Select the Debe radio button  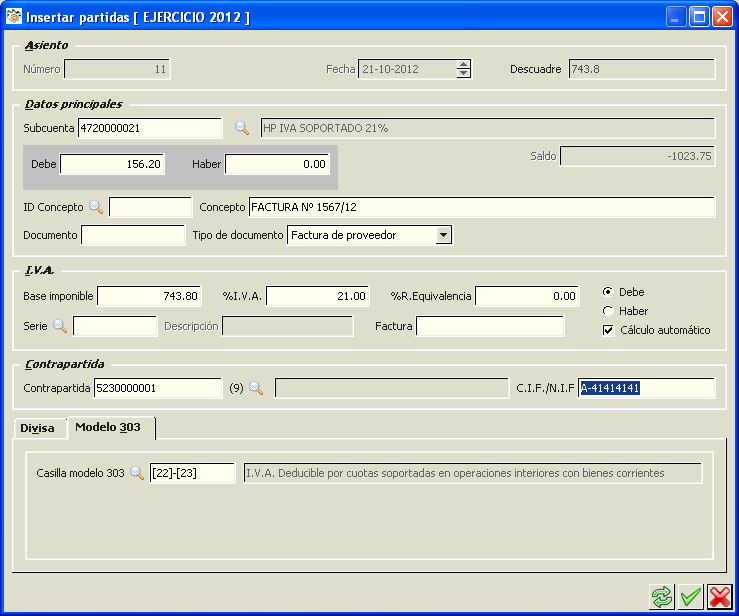(608, 292)
